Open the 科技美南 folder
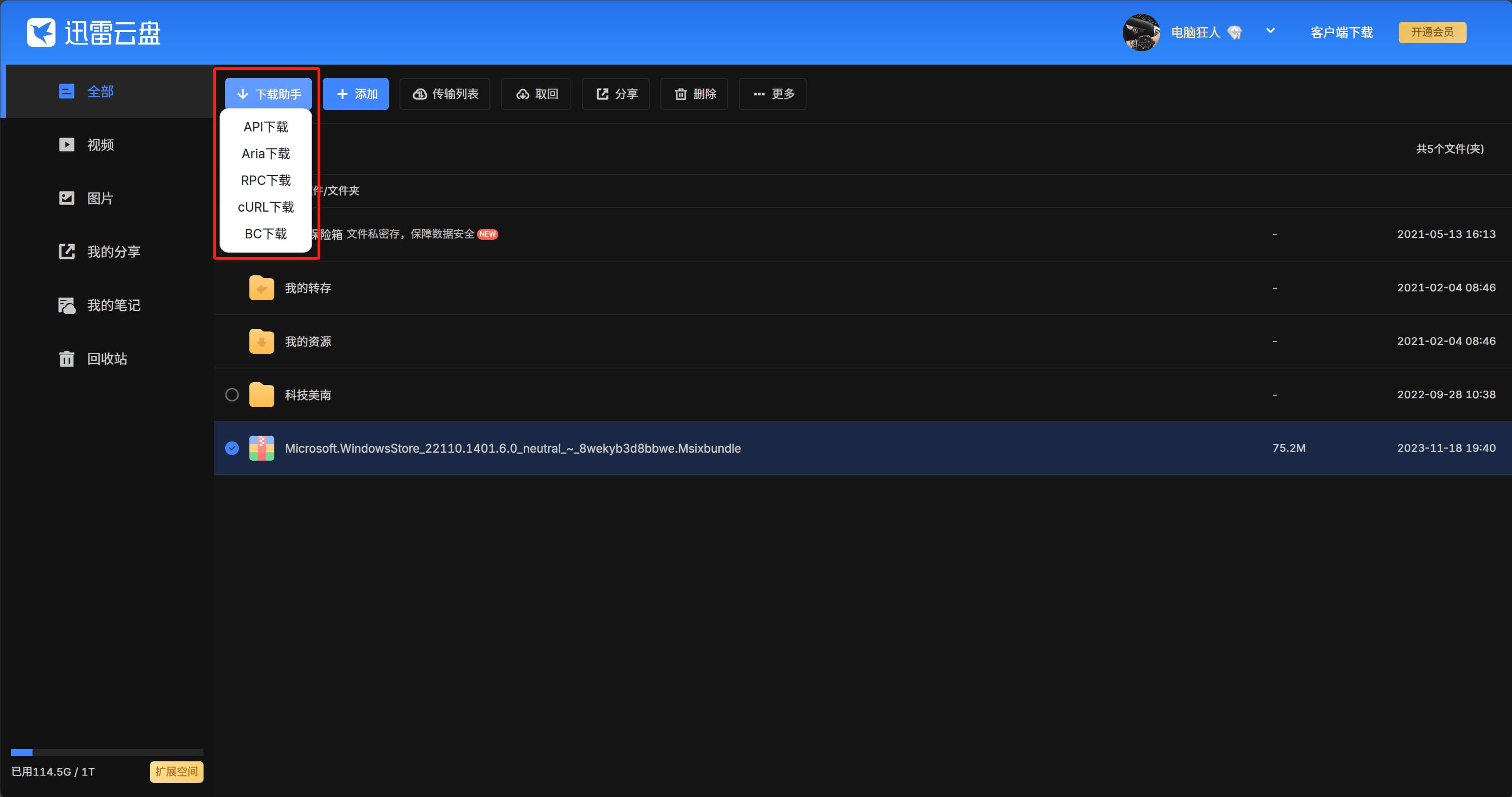The width and height of the screenshot is (1512, 797). click(x=308, y=395)
